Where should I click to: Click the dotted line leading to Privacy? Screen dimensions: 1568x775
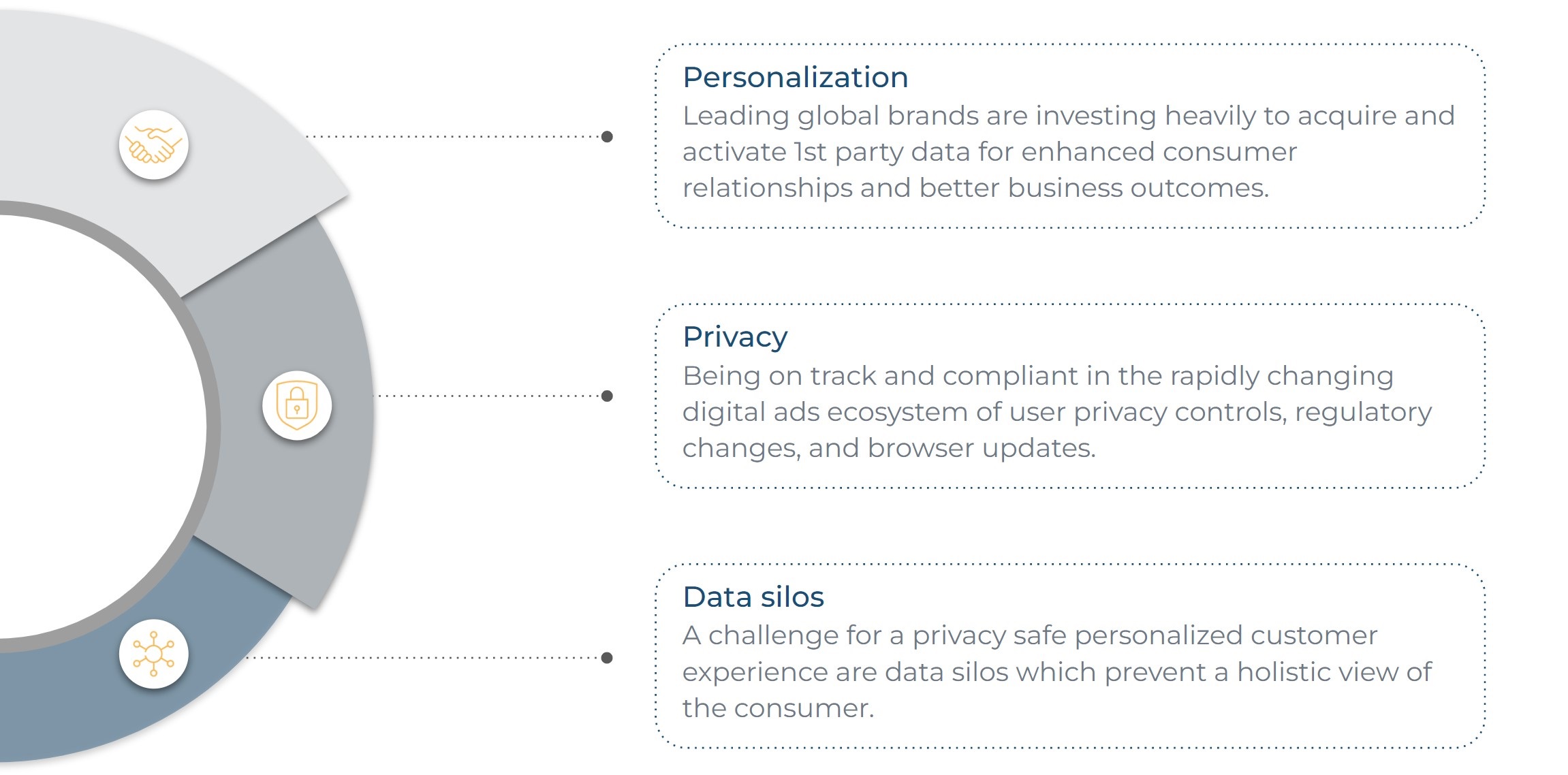pyautogui.click(x=487, y=396)
